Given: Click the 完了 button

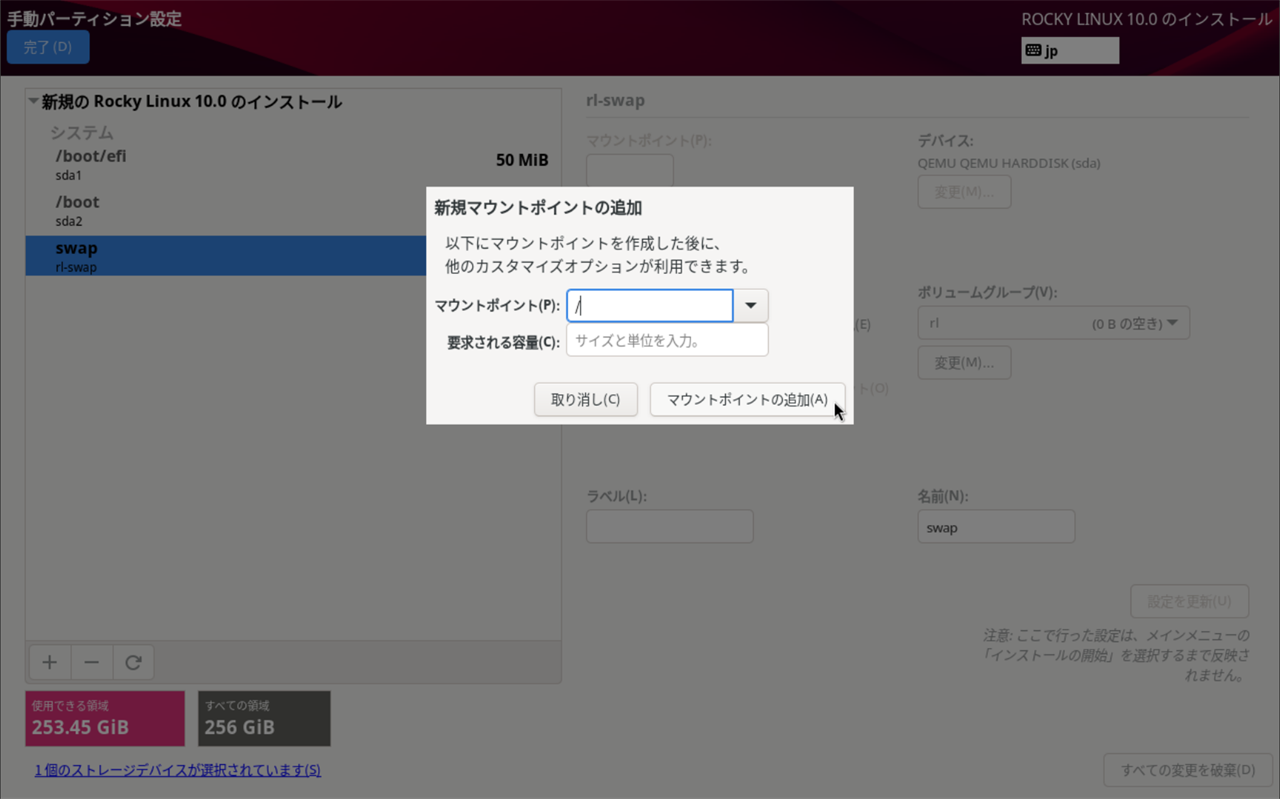Looking at the screenshot, I should pos(47,46).
